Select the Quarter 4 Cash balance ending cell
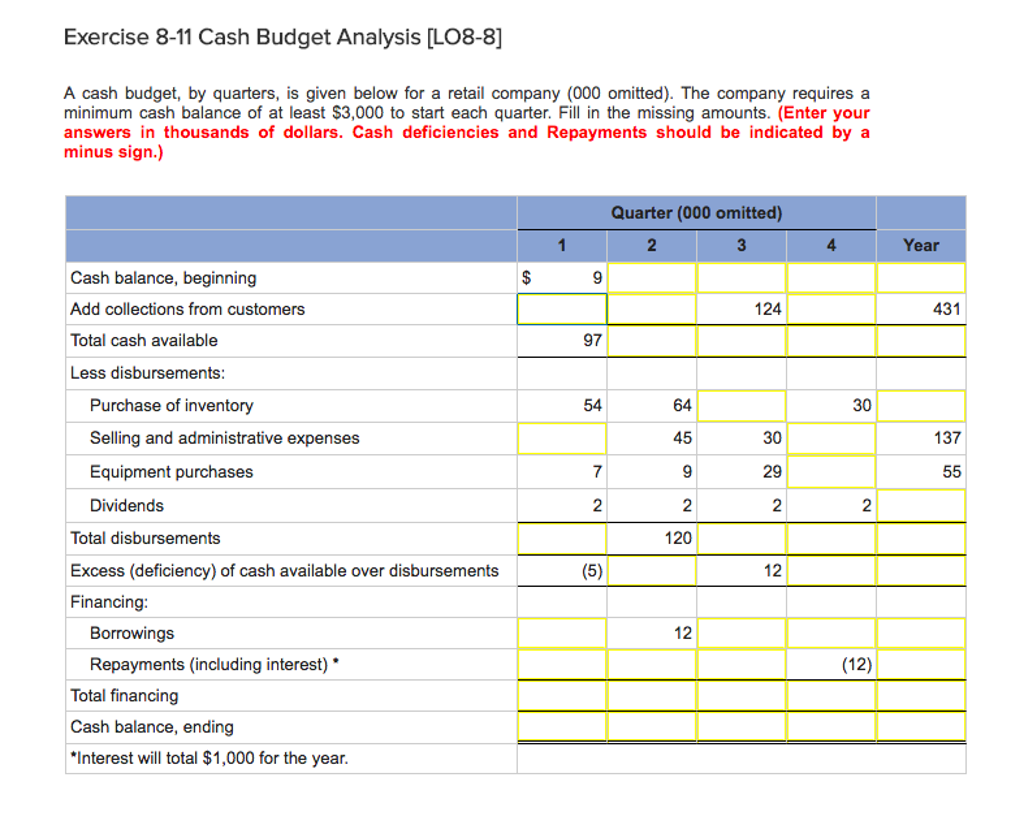The image size is (1024, 825). pyautogui.click(x=830, y=727)
